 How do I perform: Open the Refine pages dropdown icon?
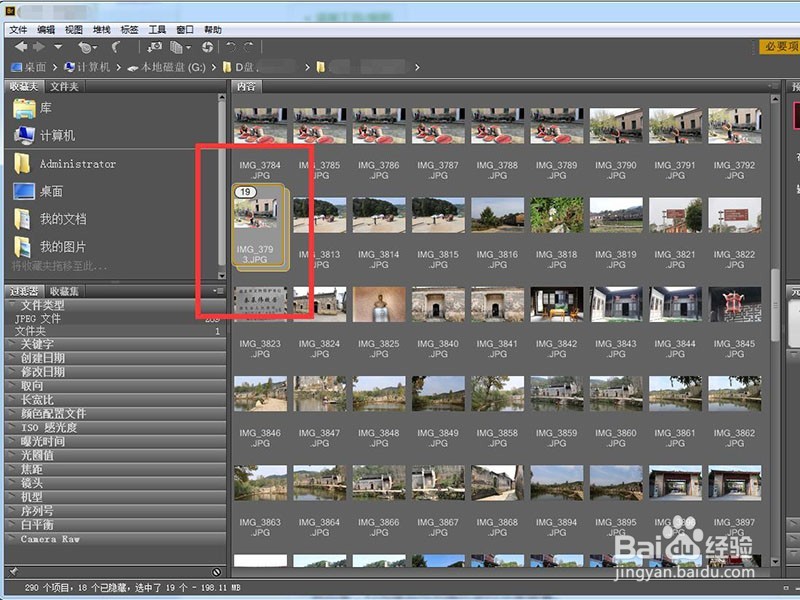(x=180, y=47)
